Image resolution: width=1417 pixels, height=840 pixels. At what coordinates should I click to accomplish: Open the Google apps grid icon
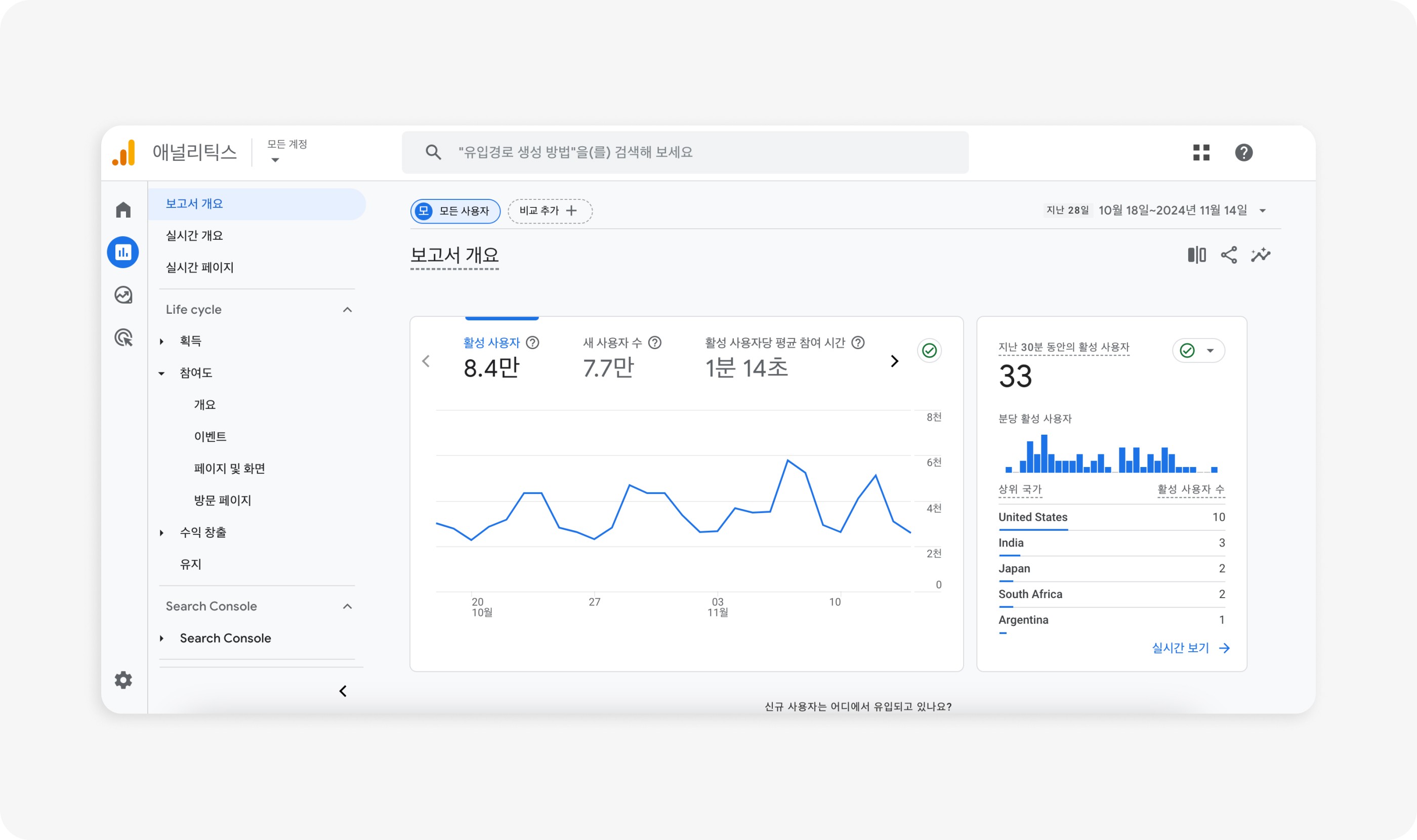coord(1201,153)
